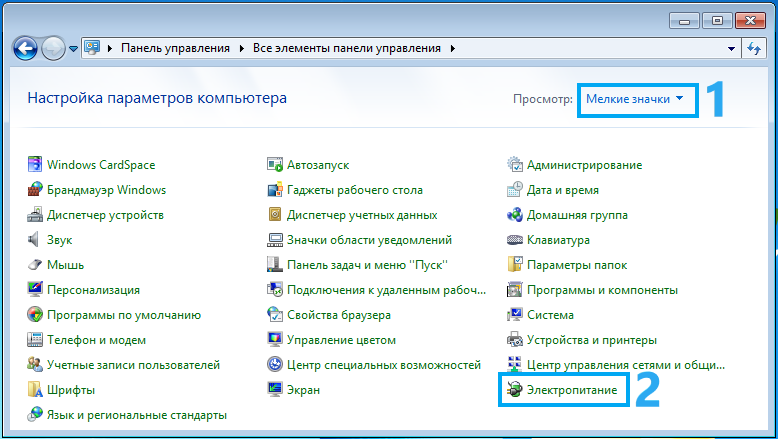This screenshot has height=439, width=778.
Task: Open the Экран link text
Action: coord(304,389)
